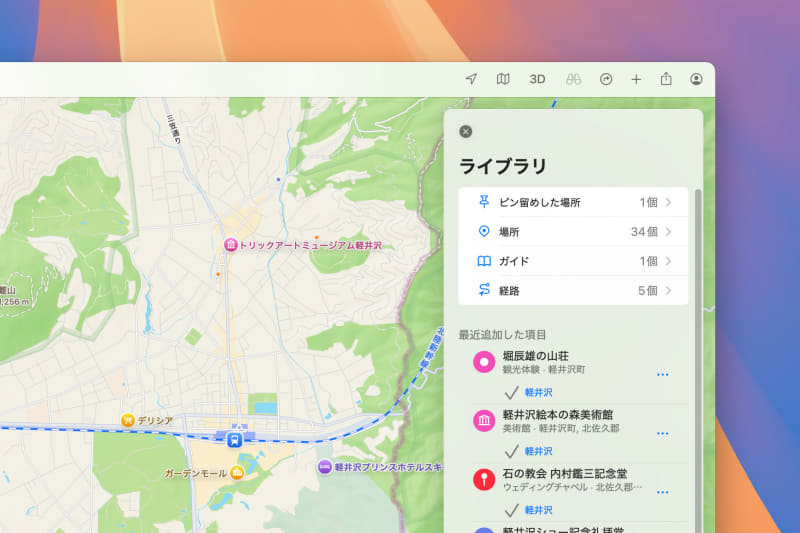Open the map mode selector icon
This screenshot has height=533, width=800.
[503, 79]
